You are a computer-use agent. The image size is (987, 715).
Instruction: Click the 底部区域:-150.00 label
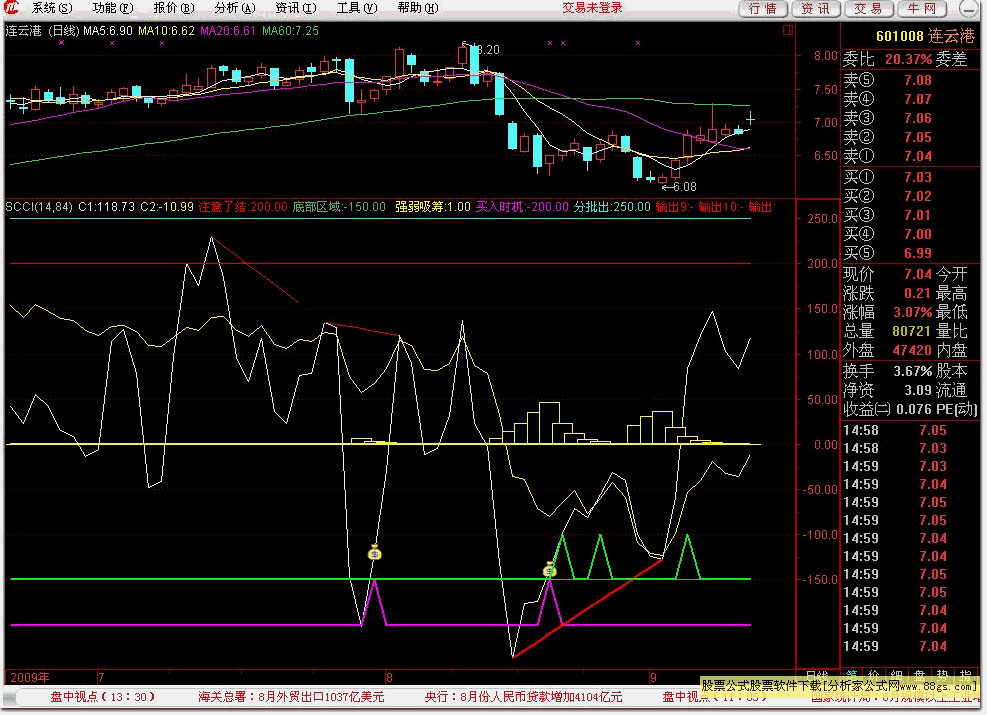coord(339,206)
